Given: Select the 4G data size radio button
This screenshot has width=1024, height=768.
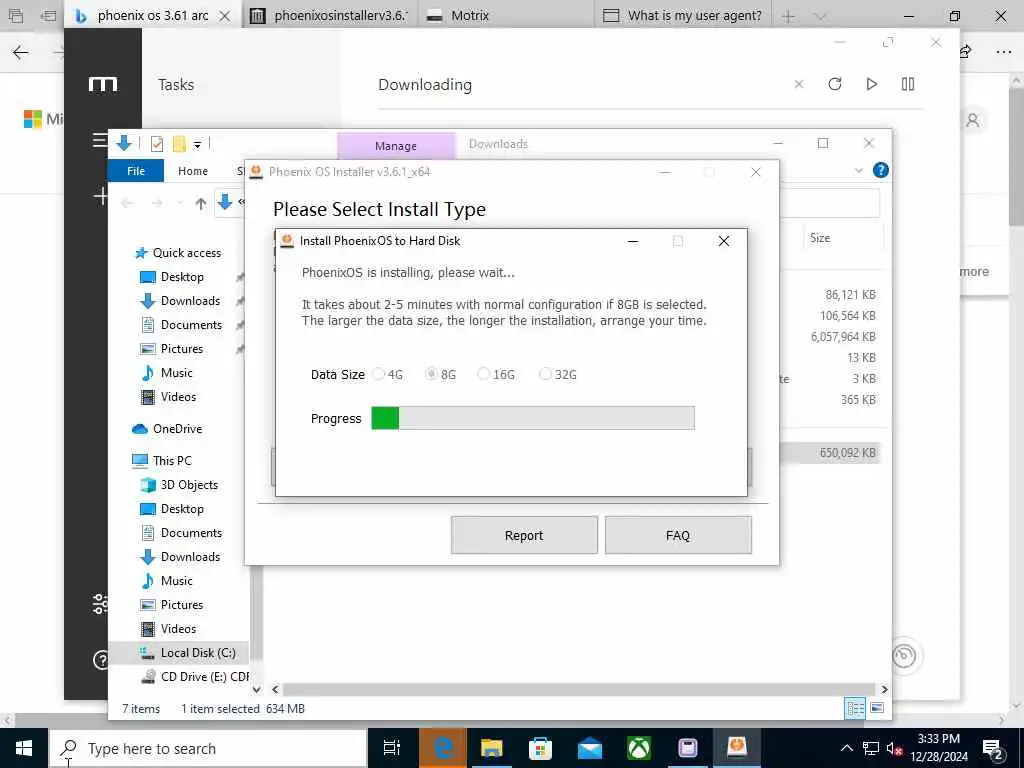Looking at the screenshot, I should click(x=379, y=374).
